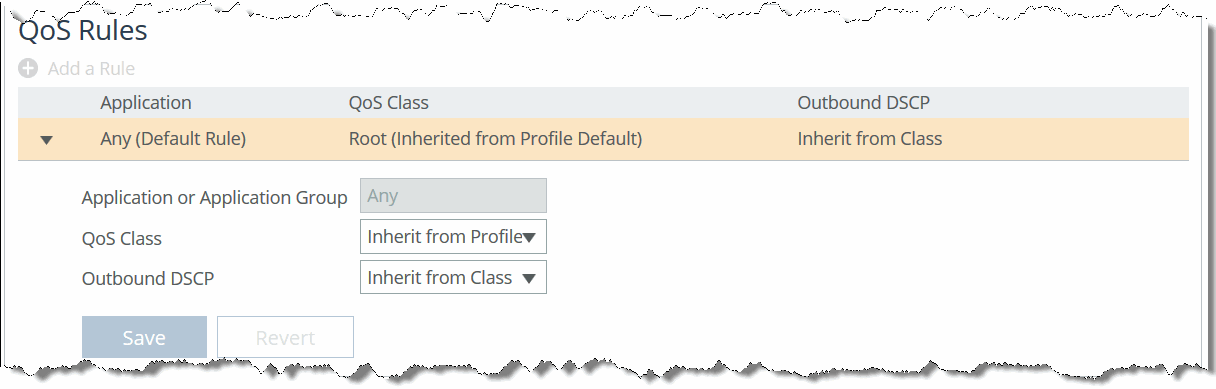Open the Inherit from Class Outbound DSCP dropdown
Image resolution: width=1216 pixels, height=389 pixels.
(453, 277)
